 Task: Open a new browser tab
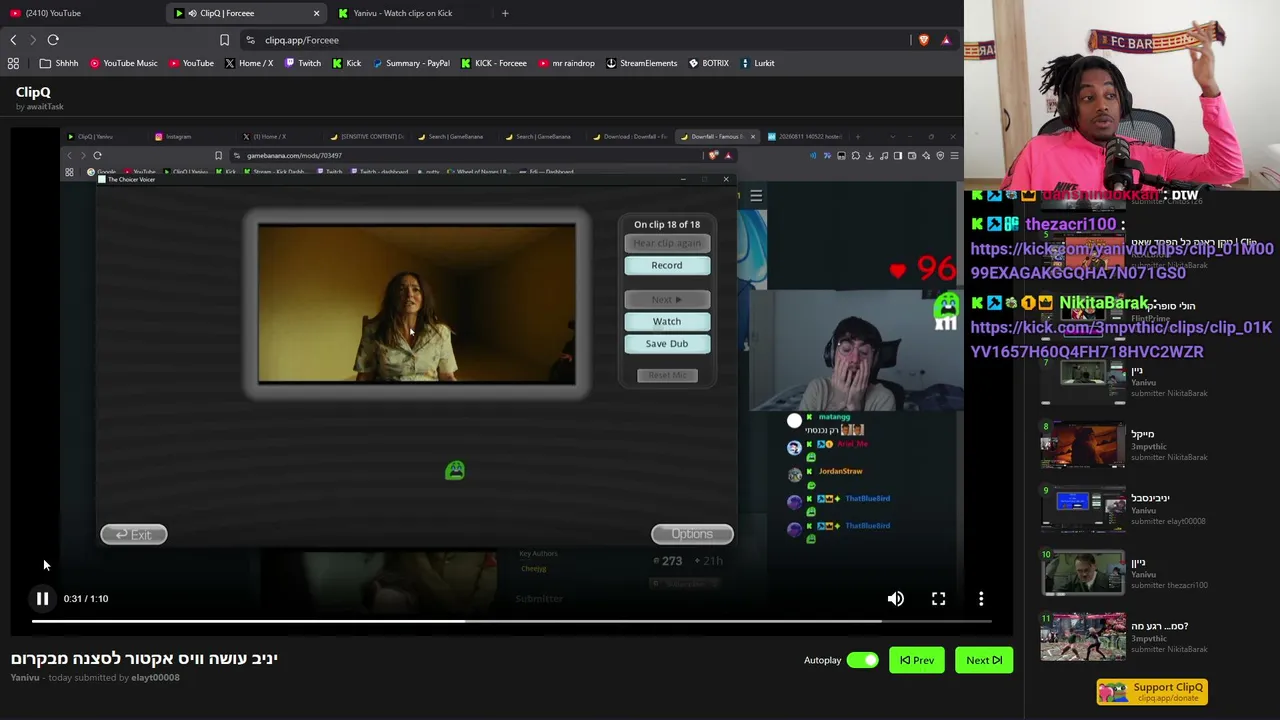point(505,13)
